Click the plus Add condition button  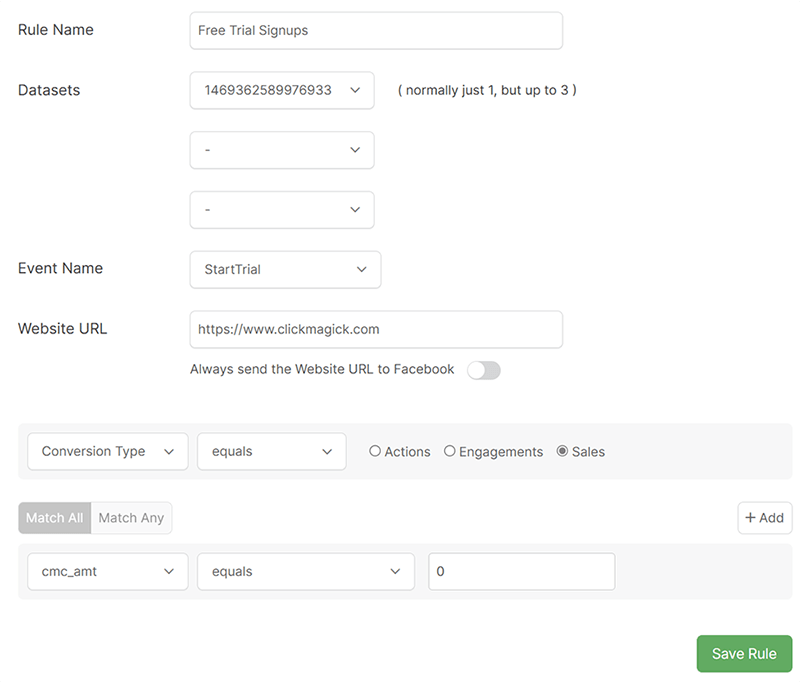(764, 518)
